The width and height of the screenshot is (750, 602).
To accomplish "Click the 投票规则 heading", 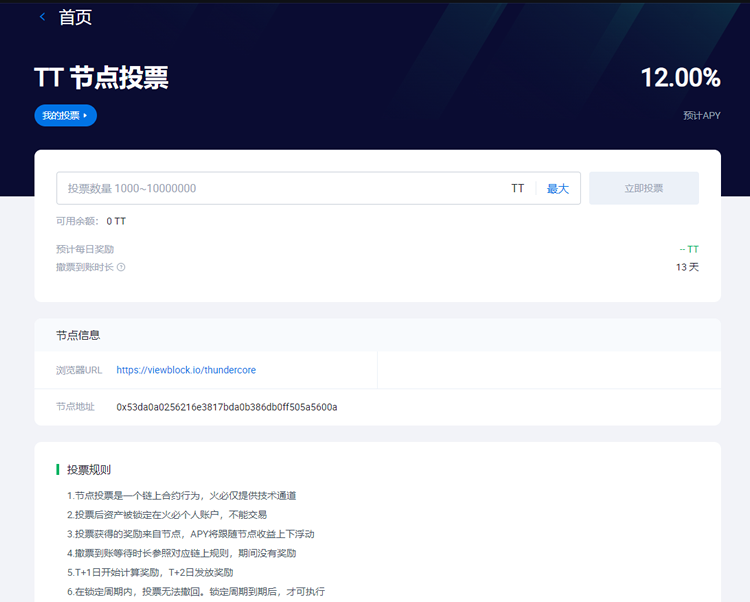I will click(x=89, y=470).
